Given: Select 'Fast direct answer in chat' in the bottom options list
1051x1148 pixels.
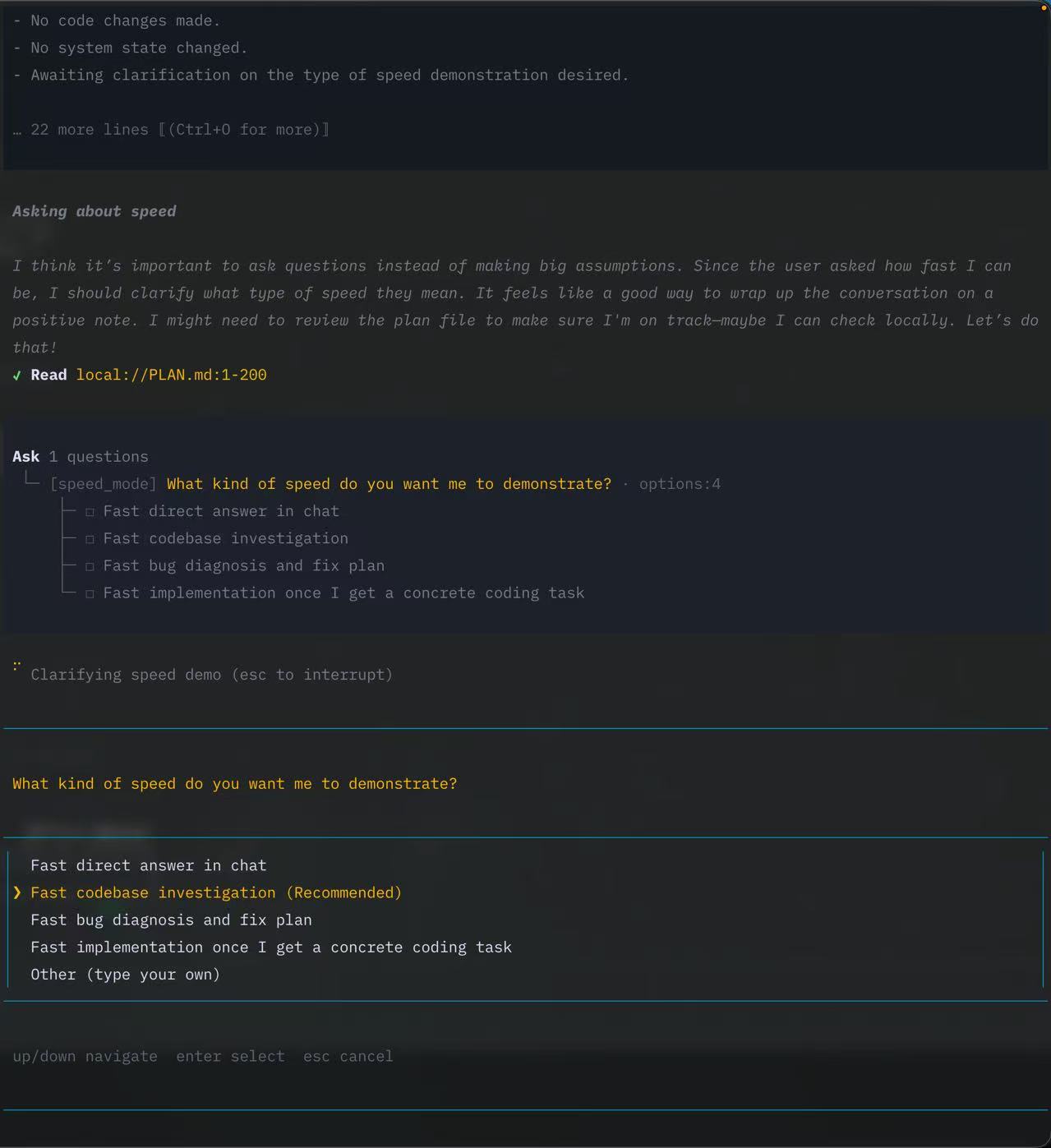Looking at the screenshot, I should pos(149,865).
